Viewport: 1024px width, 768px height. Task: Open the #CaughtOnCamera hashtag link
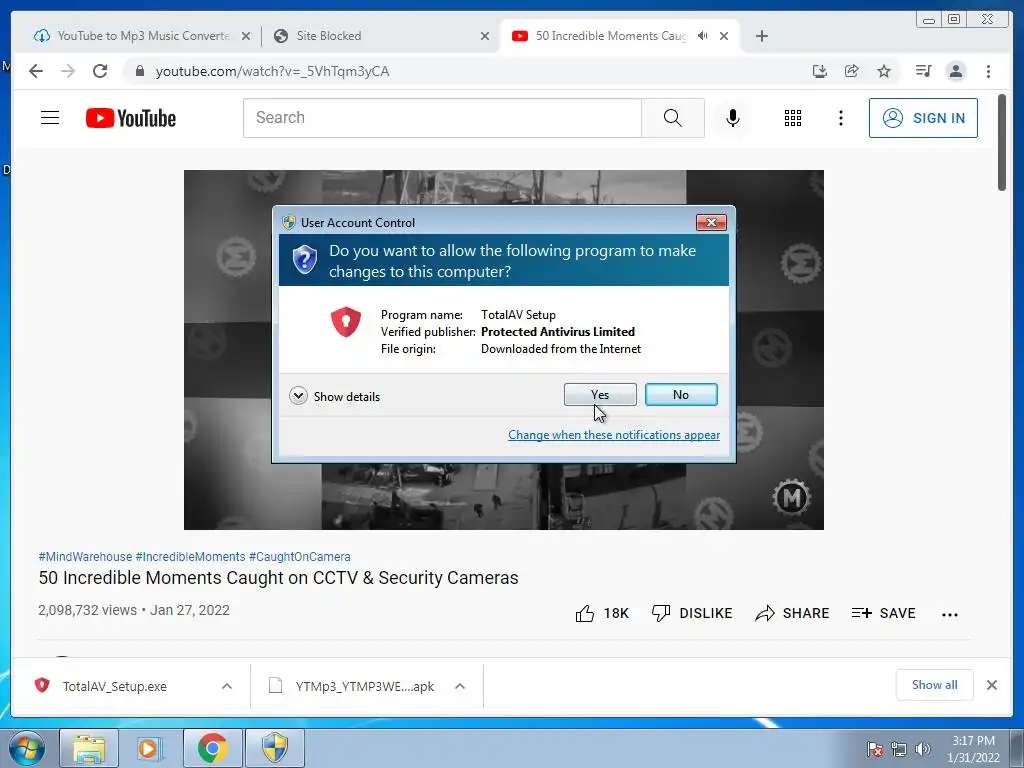[x=300, y=556]
